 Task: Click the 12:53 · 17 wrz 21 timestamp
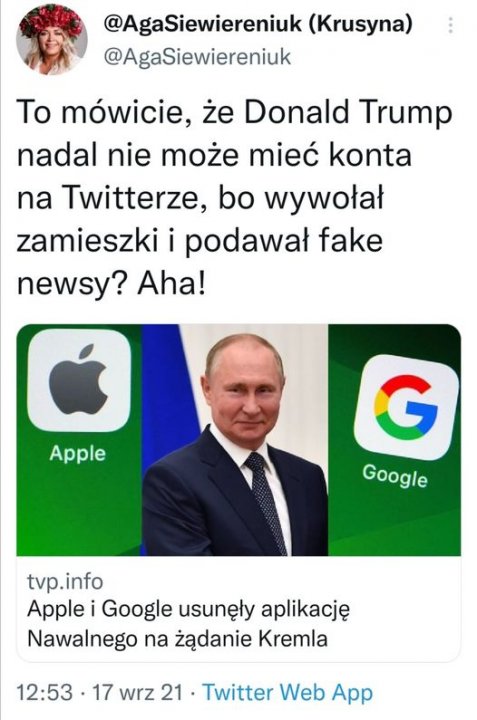pos(100,692)
